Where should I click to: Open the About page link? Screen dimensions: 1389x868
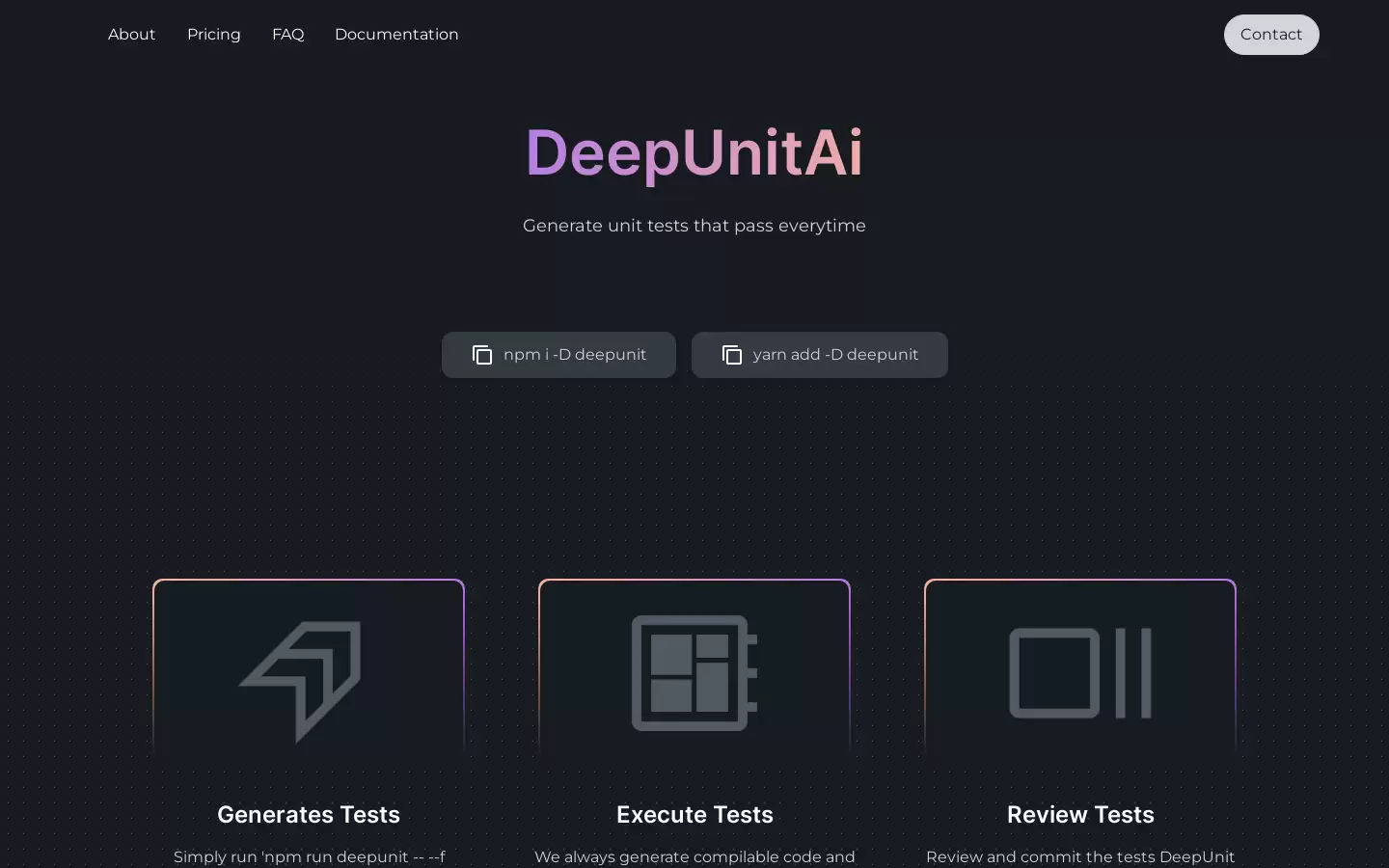pyautogui.click(x=131, y=35)
